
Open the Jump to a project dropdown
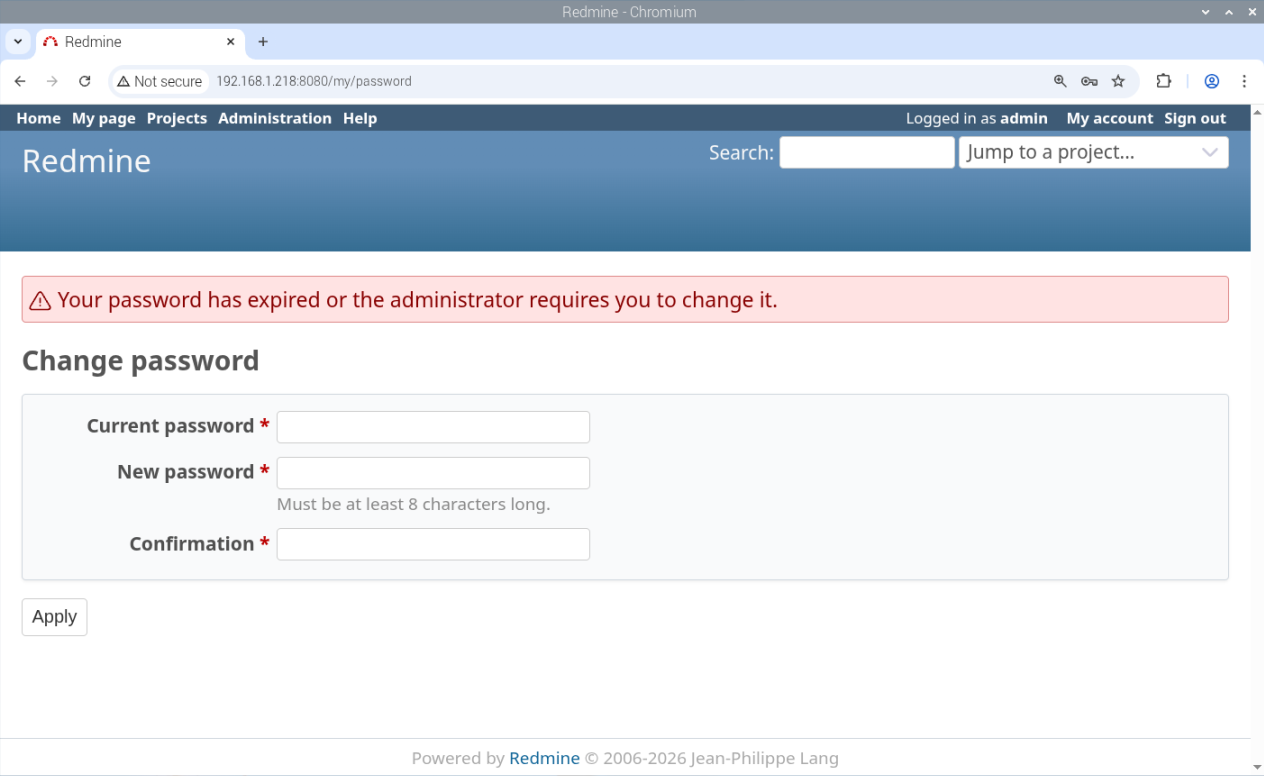[1093, 152]
